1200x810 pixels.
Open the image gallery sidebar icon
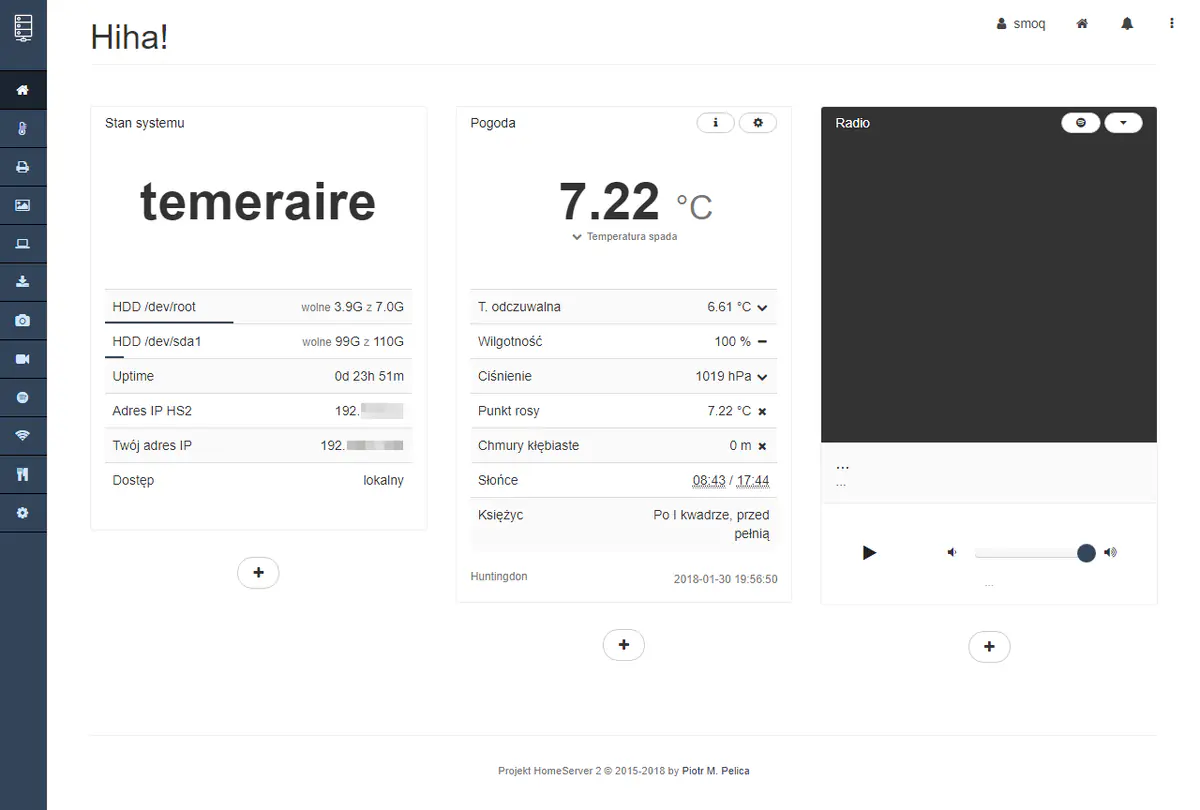point(23,206)
